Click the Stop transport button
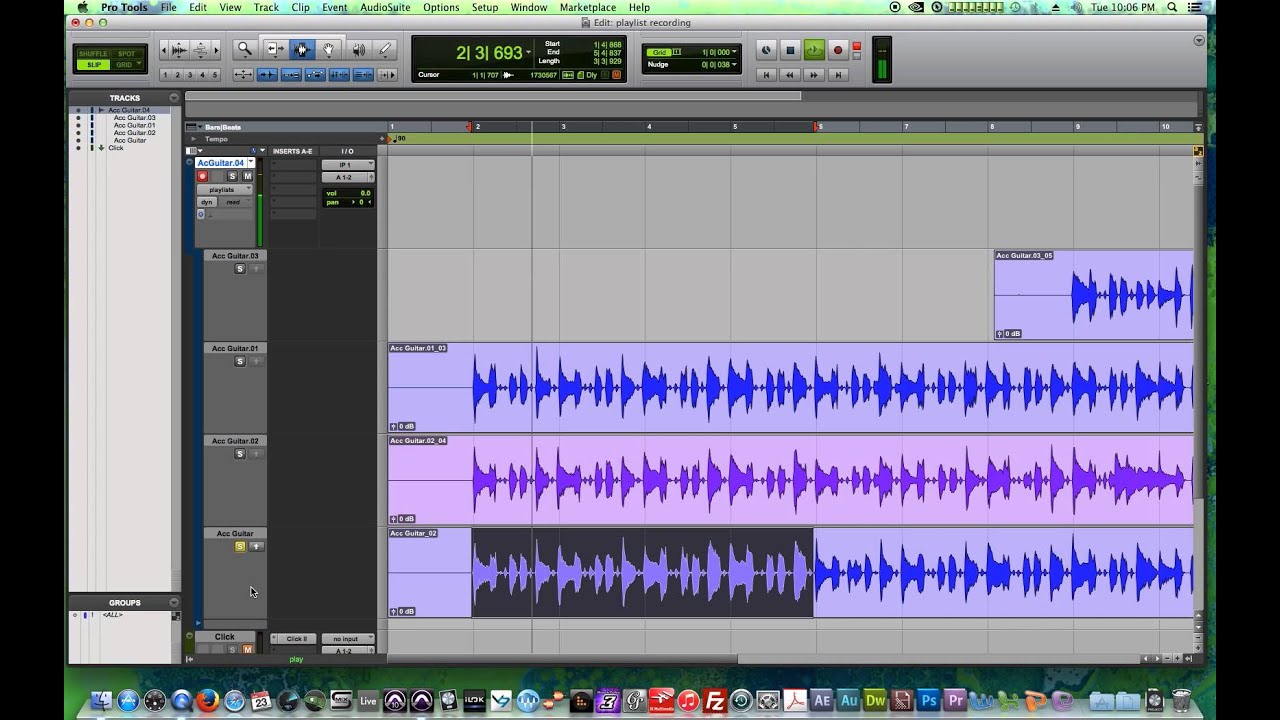Screen dimensions: 1280x720 (790, 50)
